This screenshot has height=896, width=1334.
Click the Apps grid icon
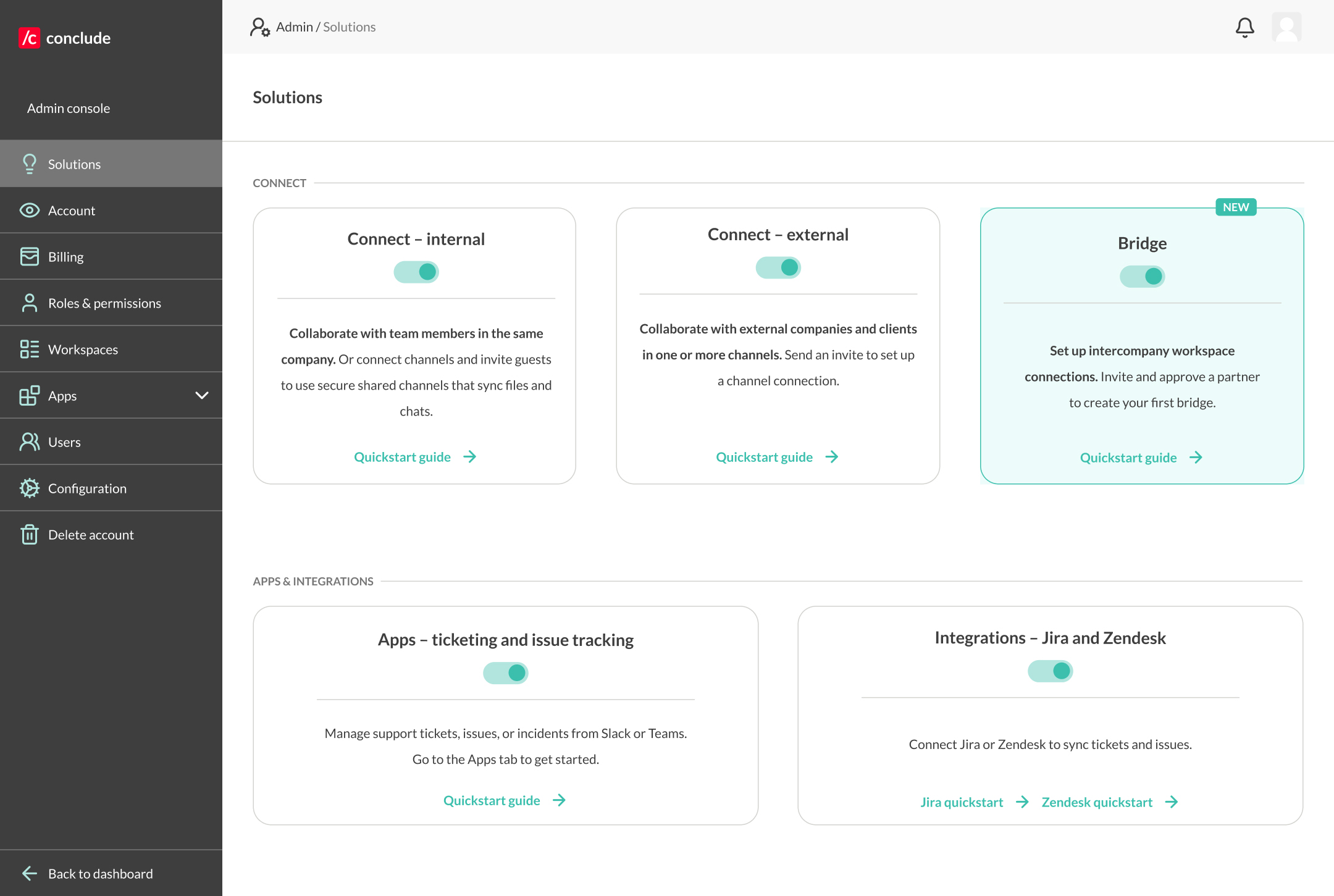click(x=29, y=395)
